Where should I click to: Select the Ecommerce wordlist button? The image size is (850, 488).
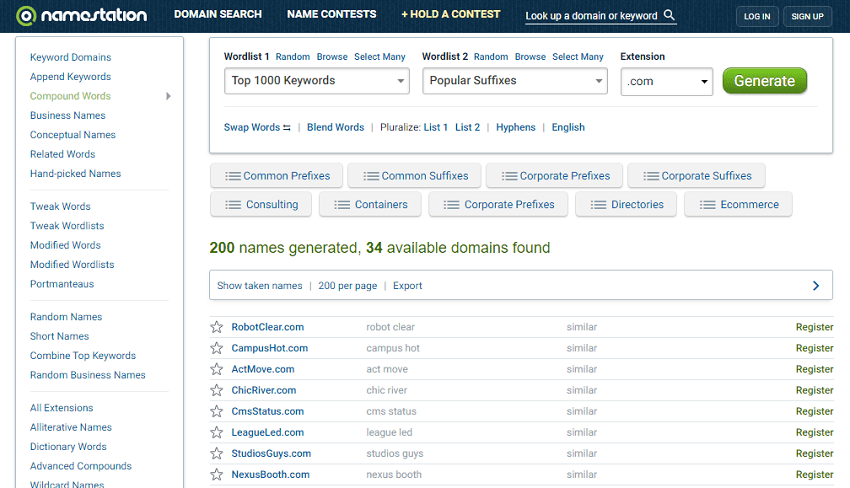click(738, 204)
